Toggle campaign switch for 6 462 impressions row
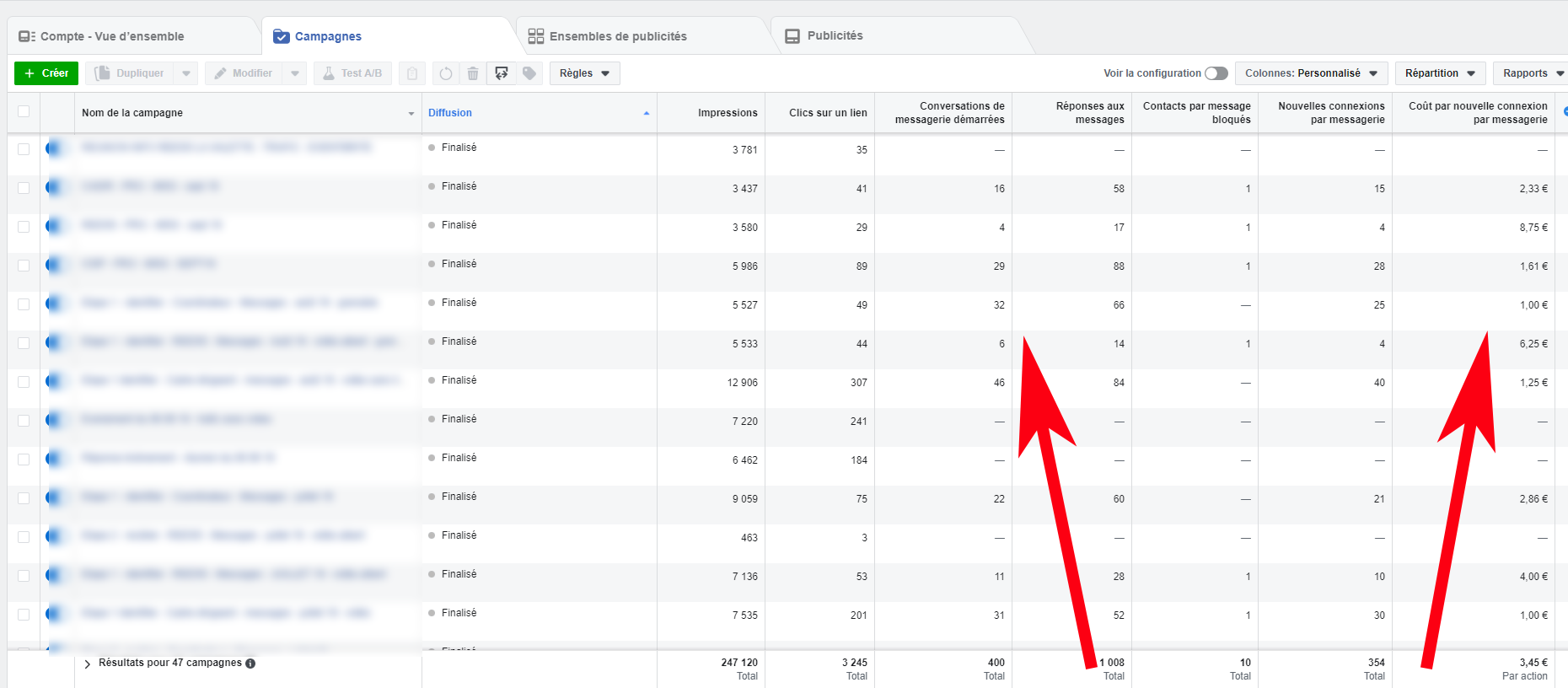 [x=56, y=460]
